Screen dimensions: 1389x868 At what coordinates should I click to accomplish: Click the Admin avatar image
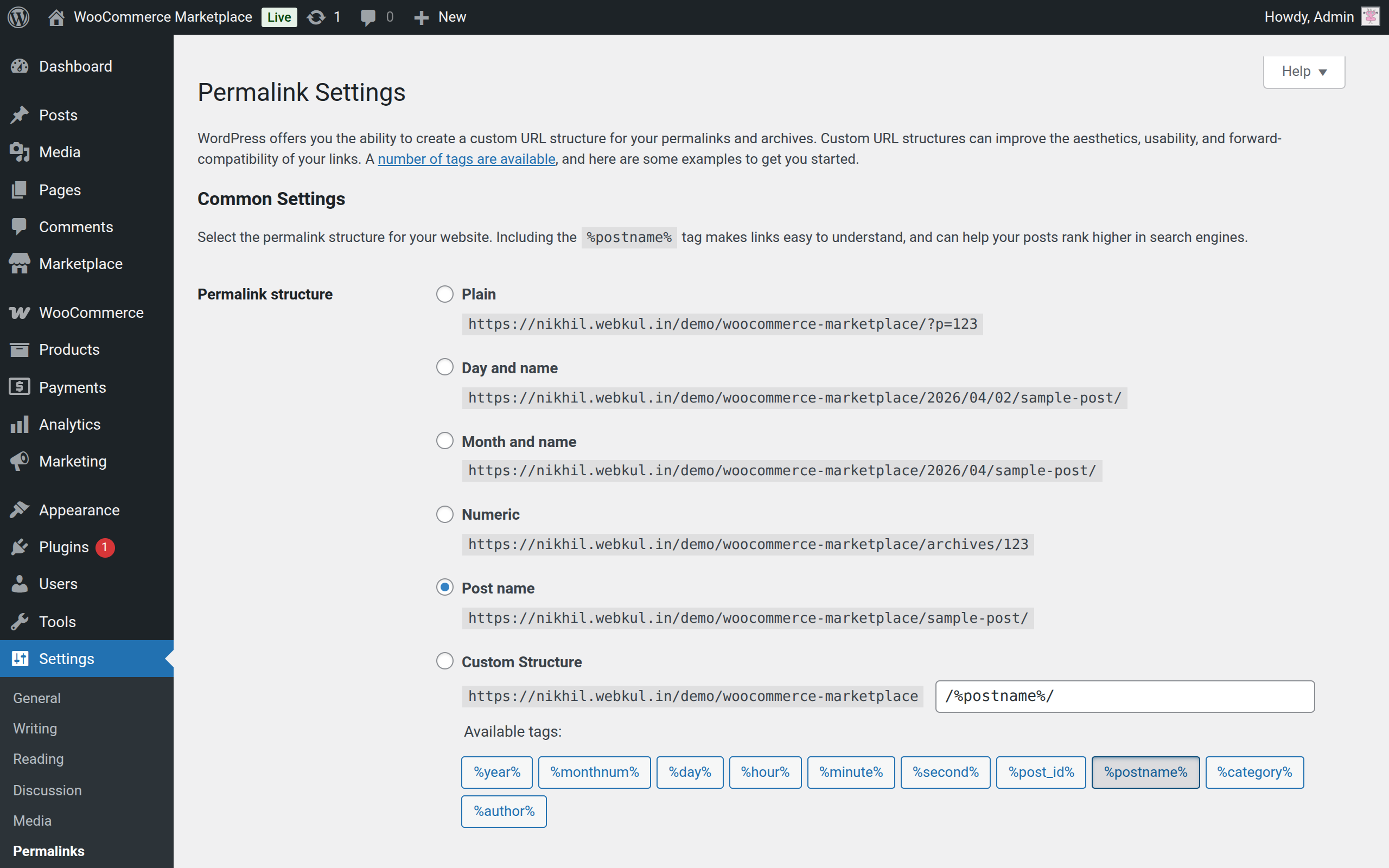pyautogui.click(x=1371, y=17)
